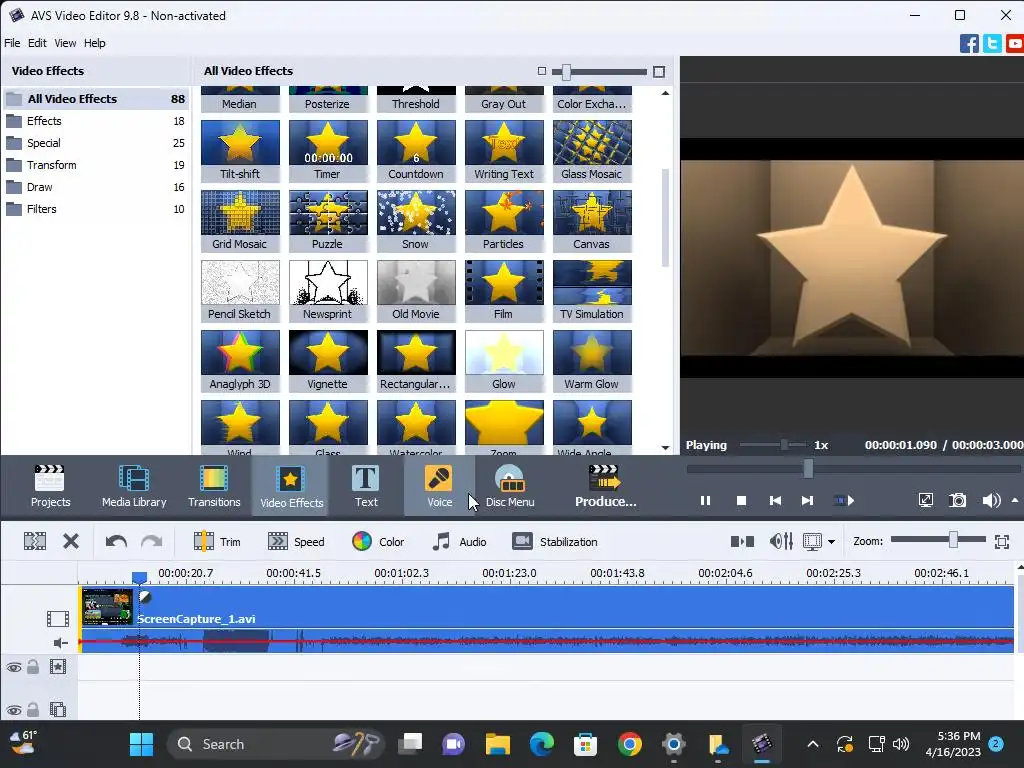The image size is (1024, 768).
Task: Choose the Anaglyph 3D effect
Action: 240,360
